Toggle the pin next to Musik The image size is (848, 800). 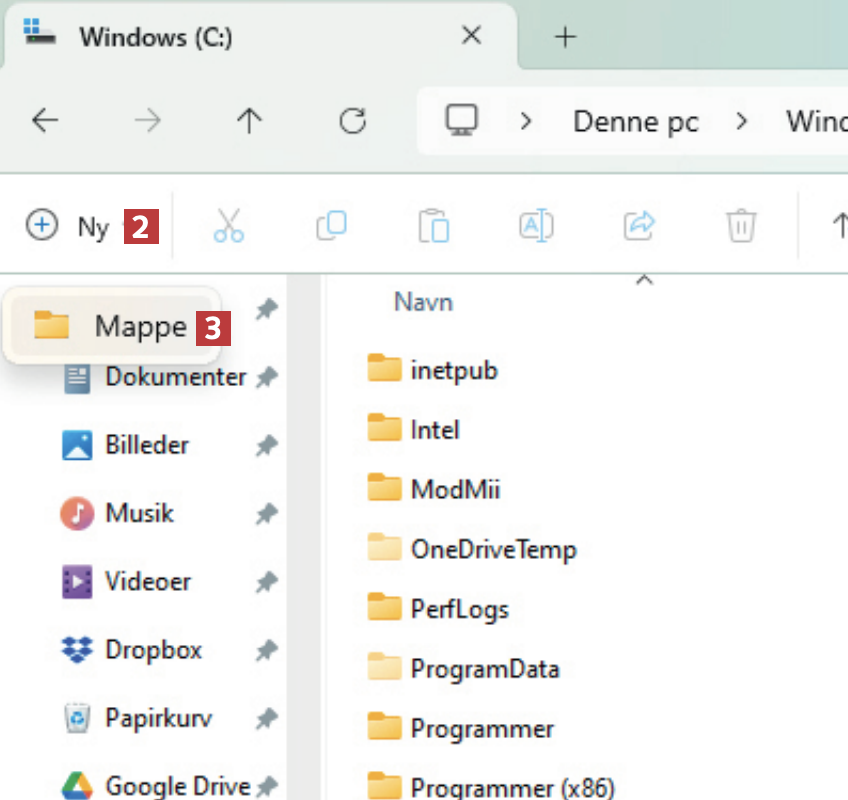click(x=266, y=514)
